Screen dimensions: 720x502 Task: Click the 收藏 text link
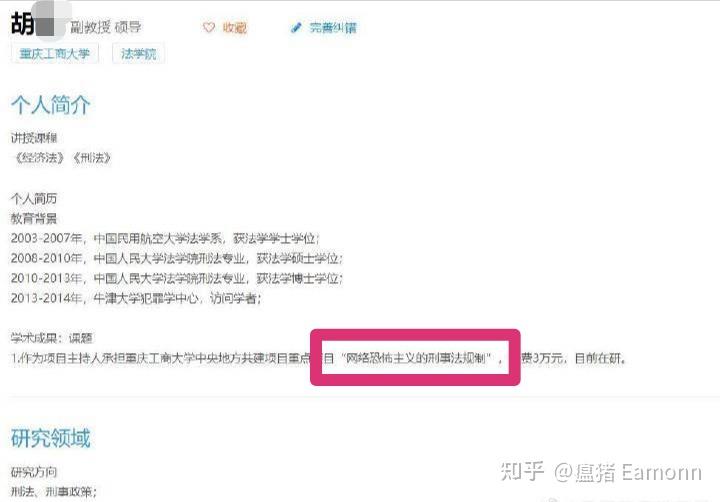click(x=235, y=28)
